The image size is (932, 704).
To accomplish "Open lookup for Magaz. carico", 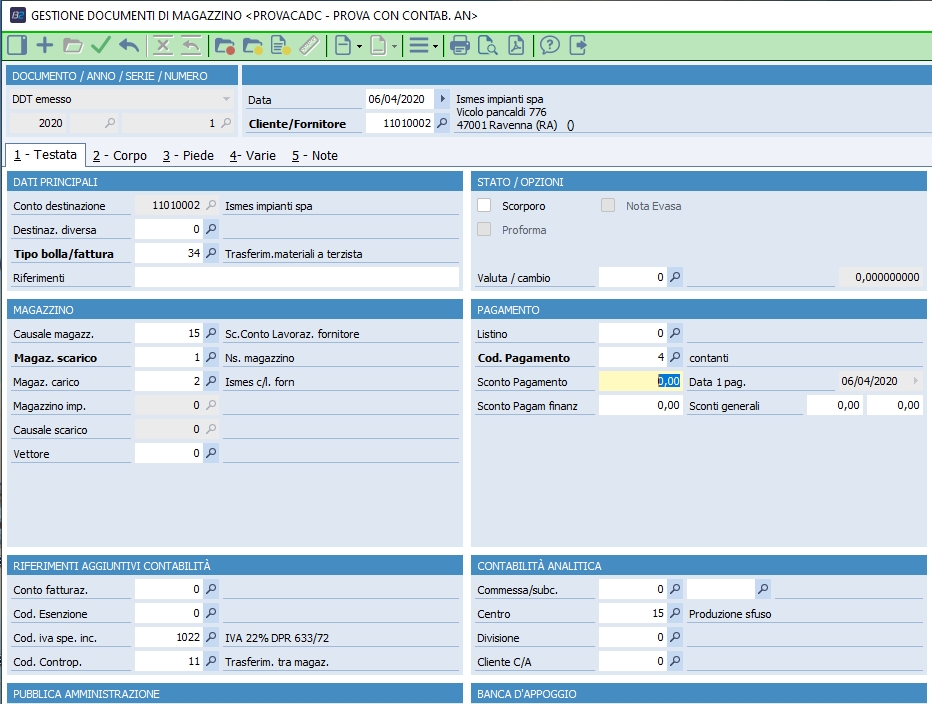I will click(211, 381).
